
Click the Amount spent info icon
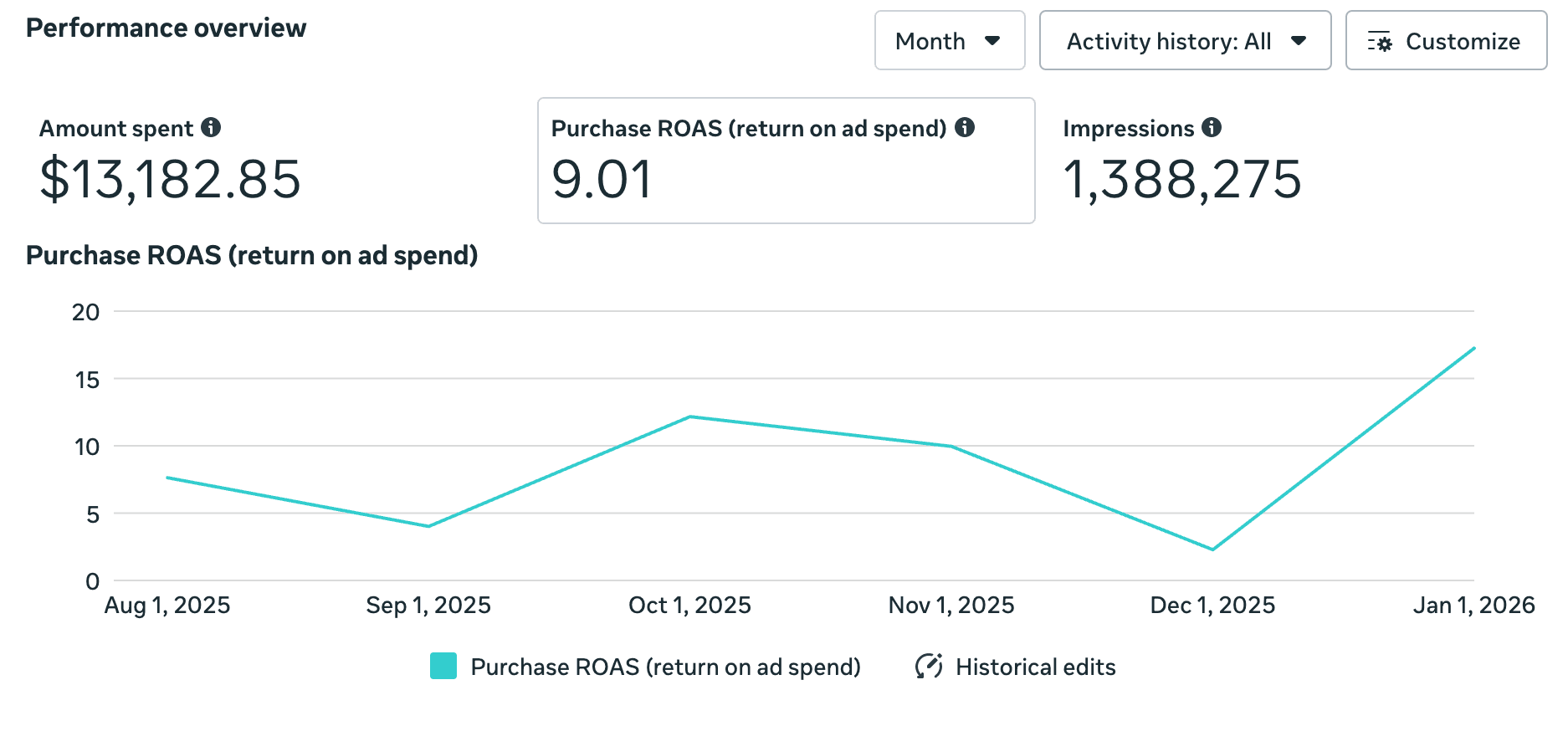pos(211,127)
